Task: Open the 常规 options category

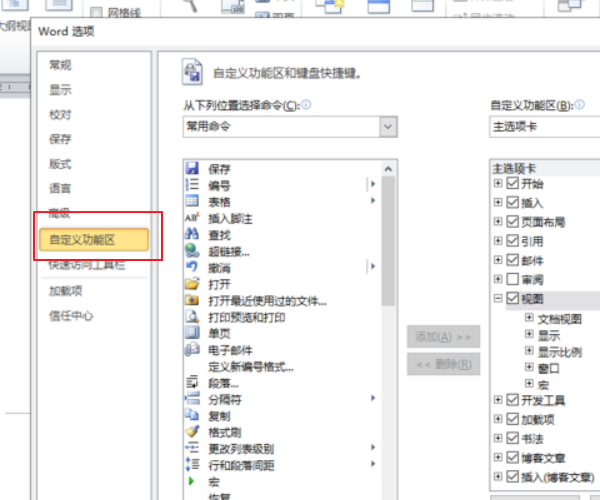Action: point(60,65)
